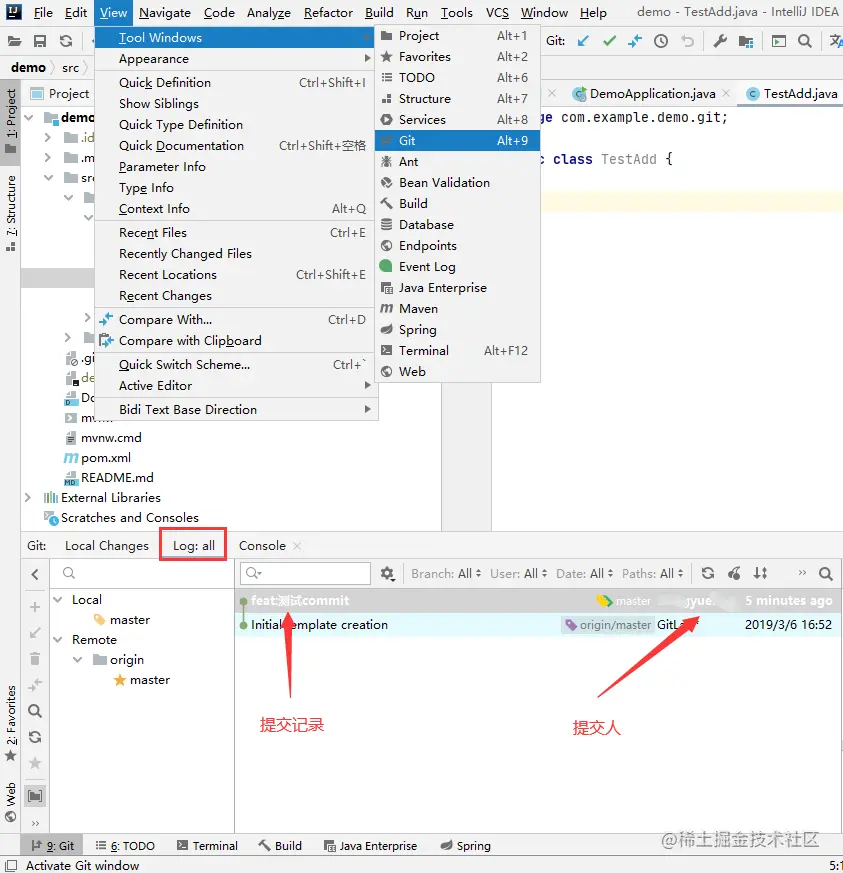This screenshot has height=873, width=843.
Task: Open the 9: Git tool window button
Action: [52, 846]
